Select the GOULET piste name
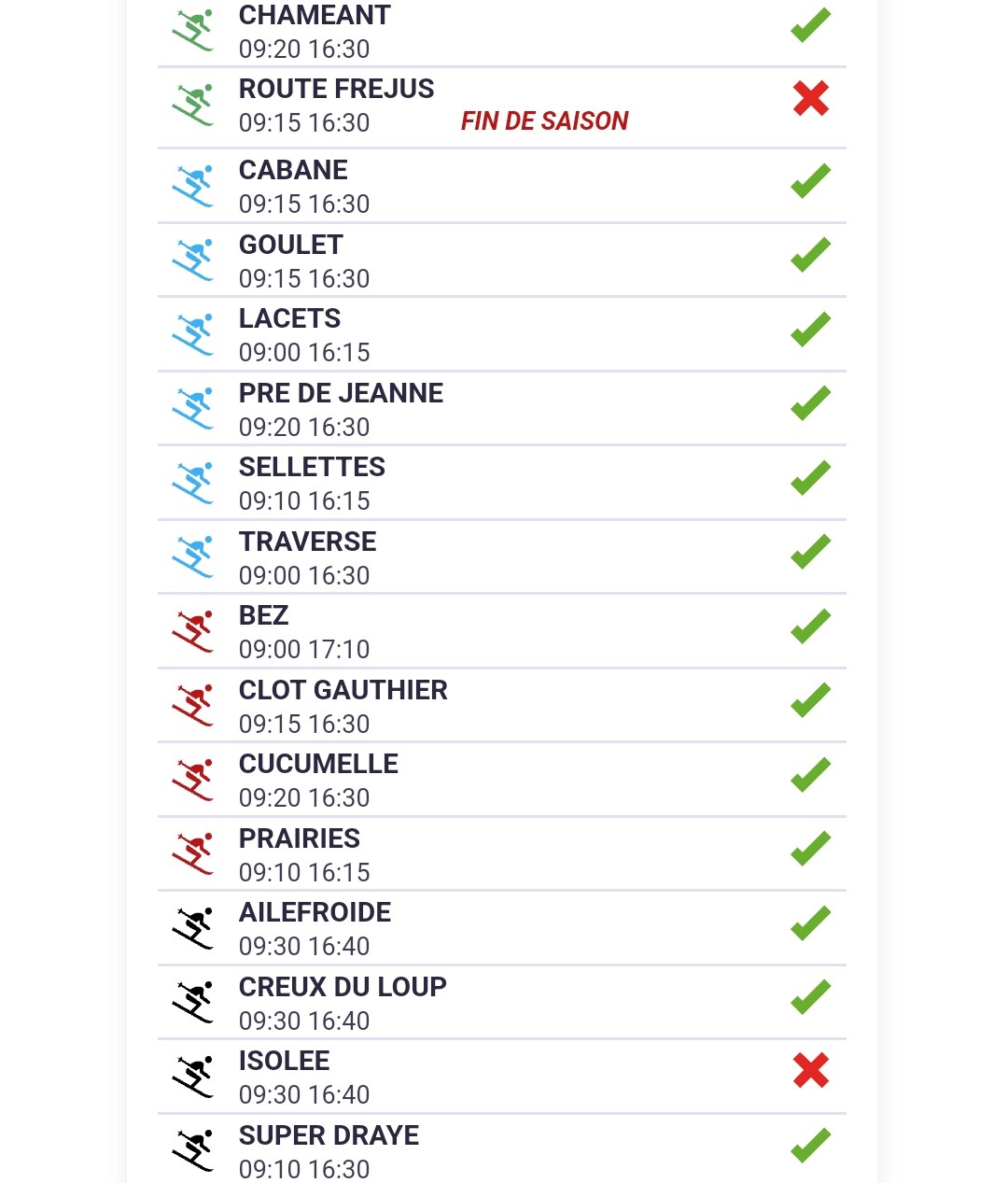The image size is (1008, 1183). point(291,245)
